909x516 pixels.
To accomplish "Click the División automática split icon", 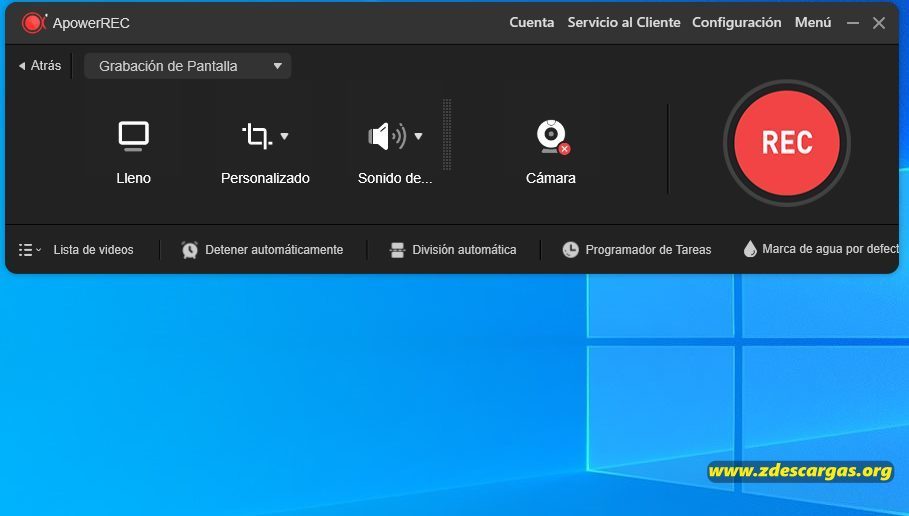I will 398,250.
